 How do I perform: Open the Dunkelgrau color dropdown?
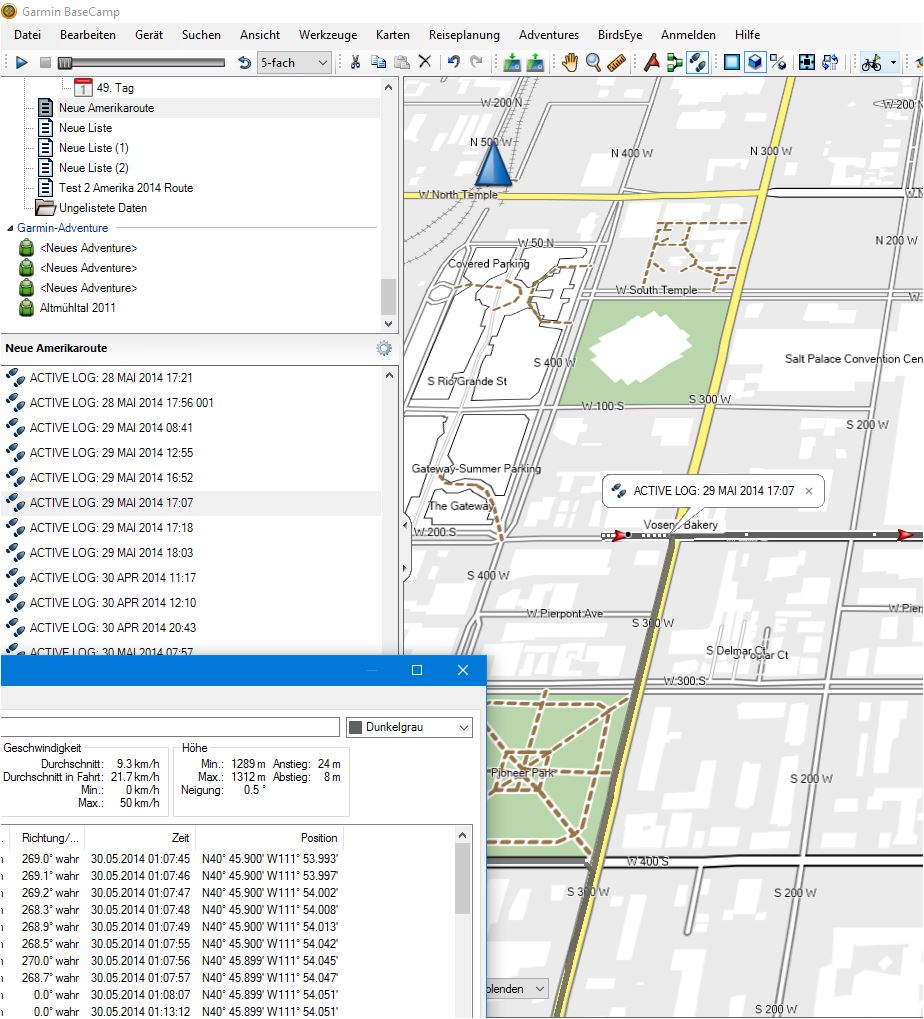click(x=408, y=727)
